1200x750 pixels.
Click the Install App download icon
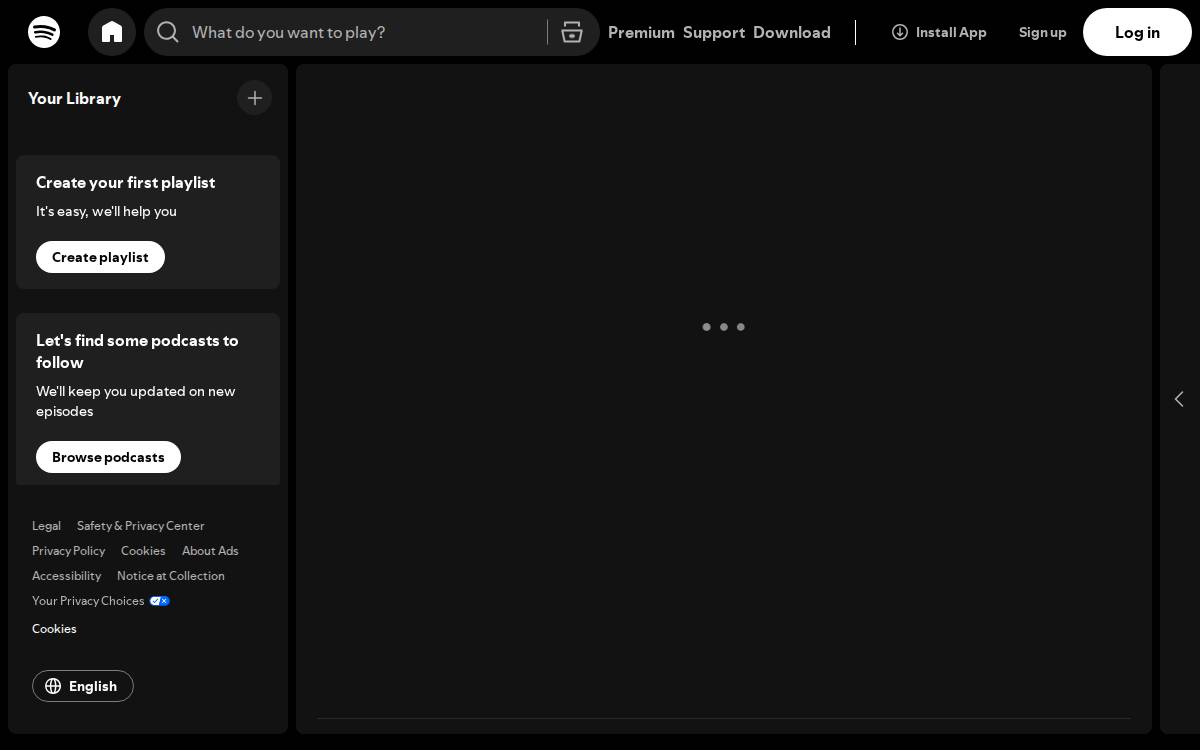click(x=900, y=32)
